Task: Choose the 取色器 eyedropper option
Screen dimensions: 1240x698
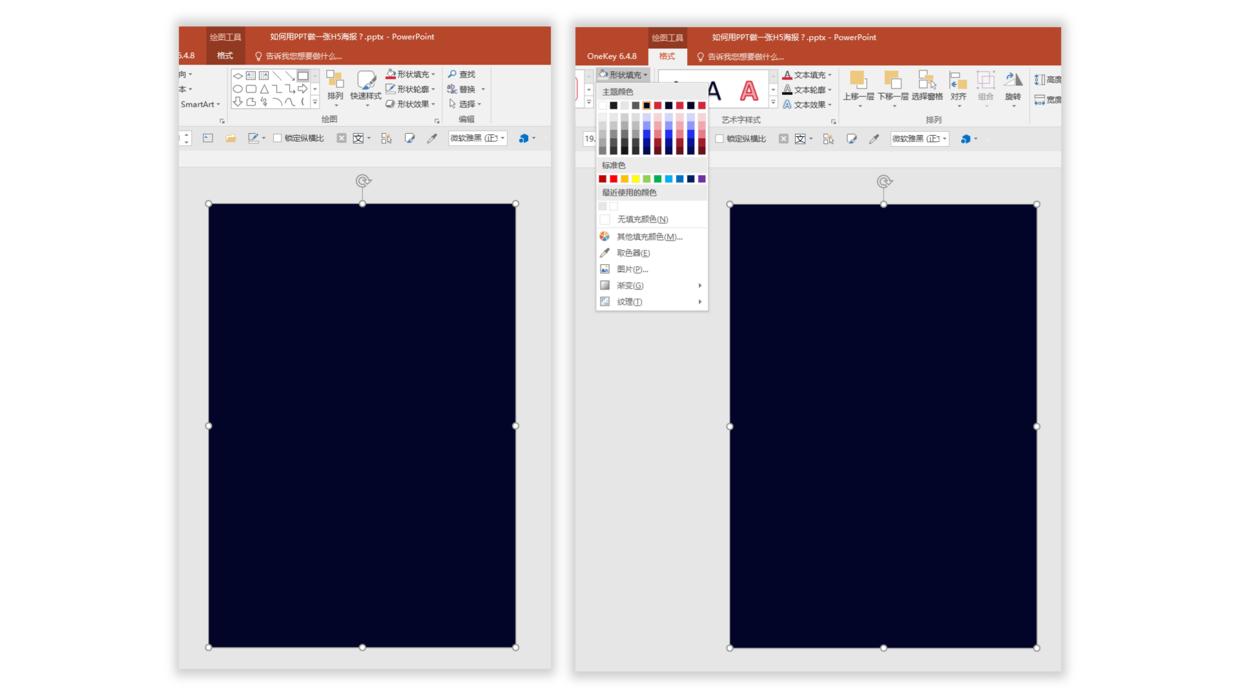Action: [x=633, y=253]
